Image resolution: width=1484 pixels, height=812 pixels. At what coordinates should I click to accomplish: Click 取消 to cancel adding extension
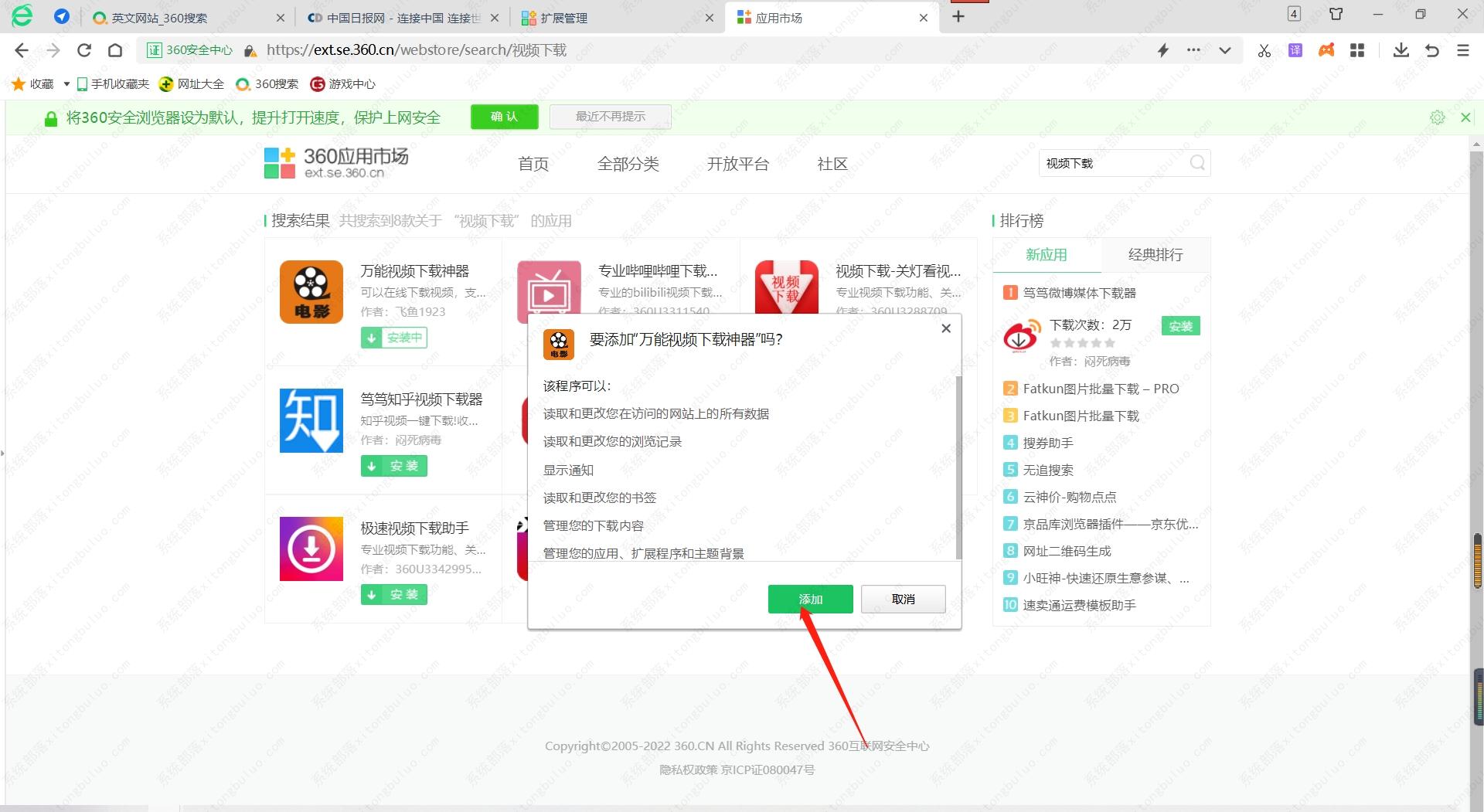pyautogui.click(x=903, y=599)
